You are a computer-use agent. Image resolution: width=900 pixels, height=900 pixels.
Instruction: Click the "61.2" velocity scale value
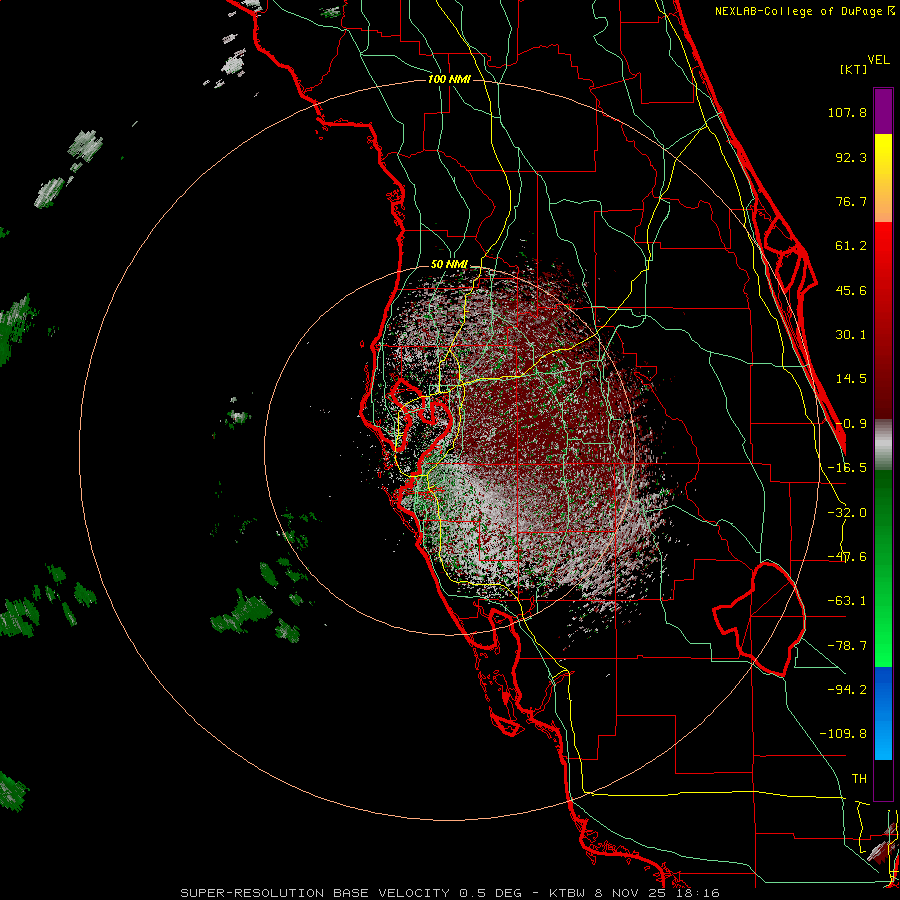click(x=851, y=246)
